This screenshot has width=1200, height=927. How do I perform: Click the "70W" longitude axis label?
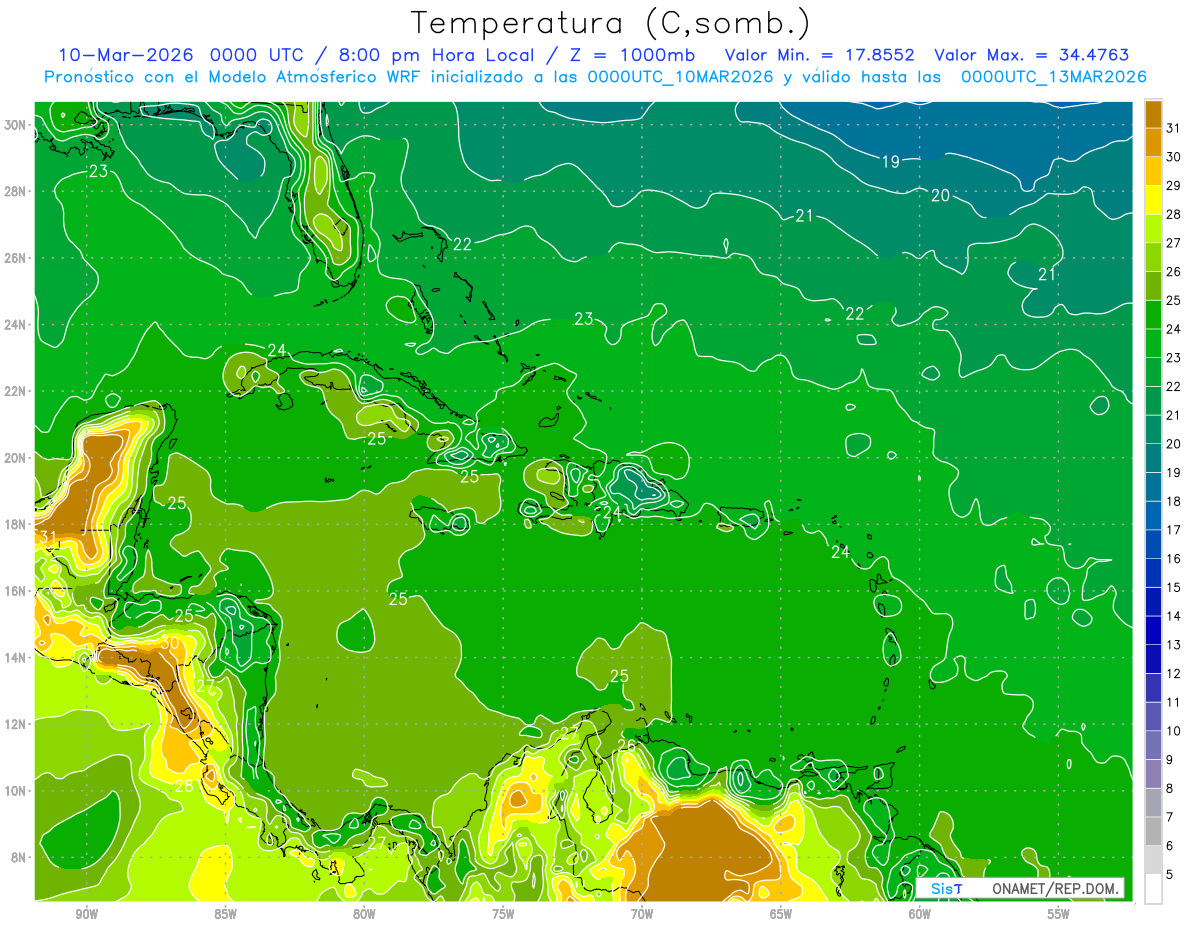pos(642,915)
